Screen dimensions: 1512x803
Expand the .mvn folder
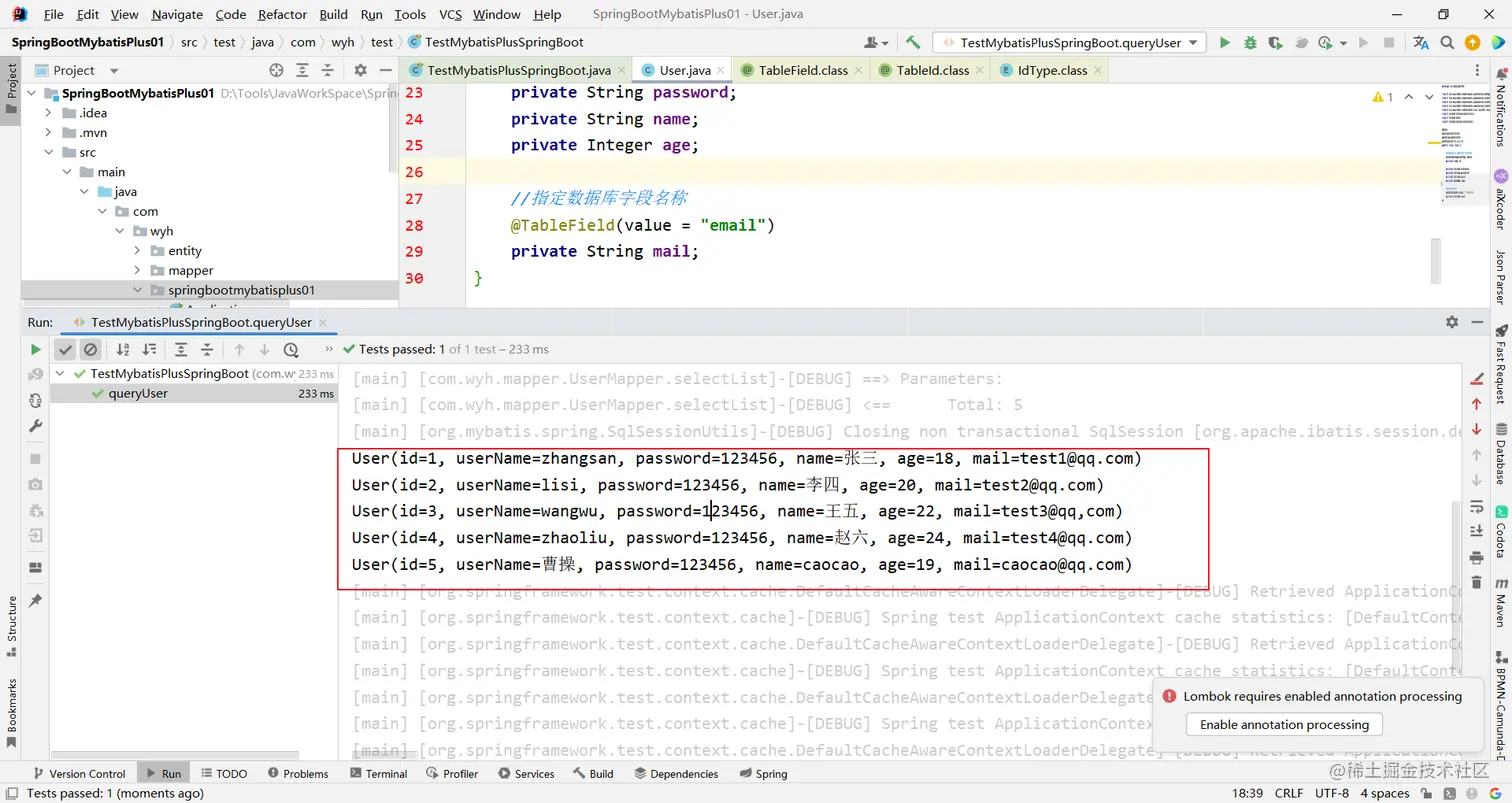tap(48, 132)
